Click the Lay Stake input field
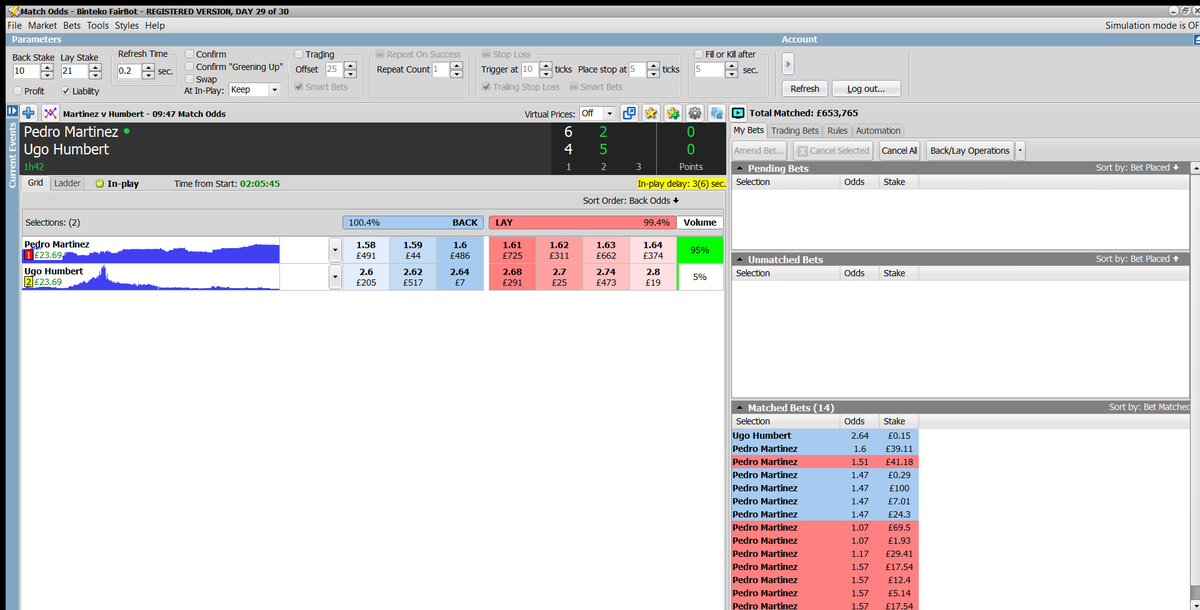The image size is (1200, 610). [73, 71]
